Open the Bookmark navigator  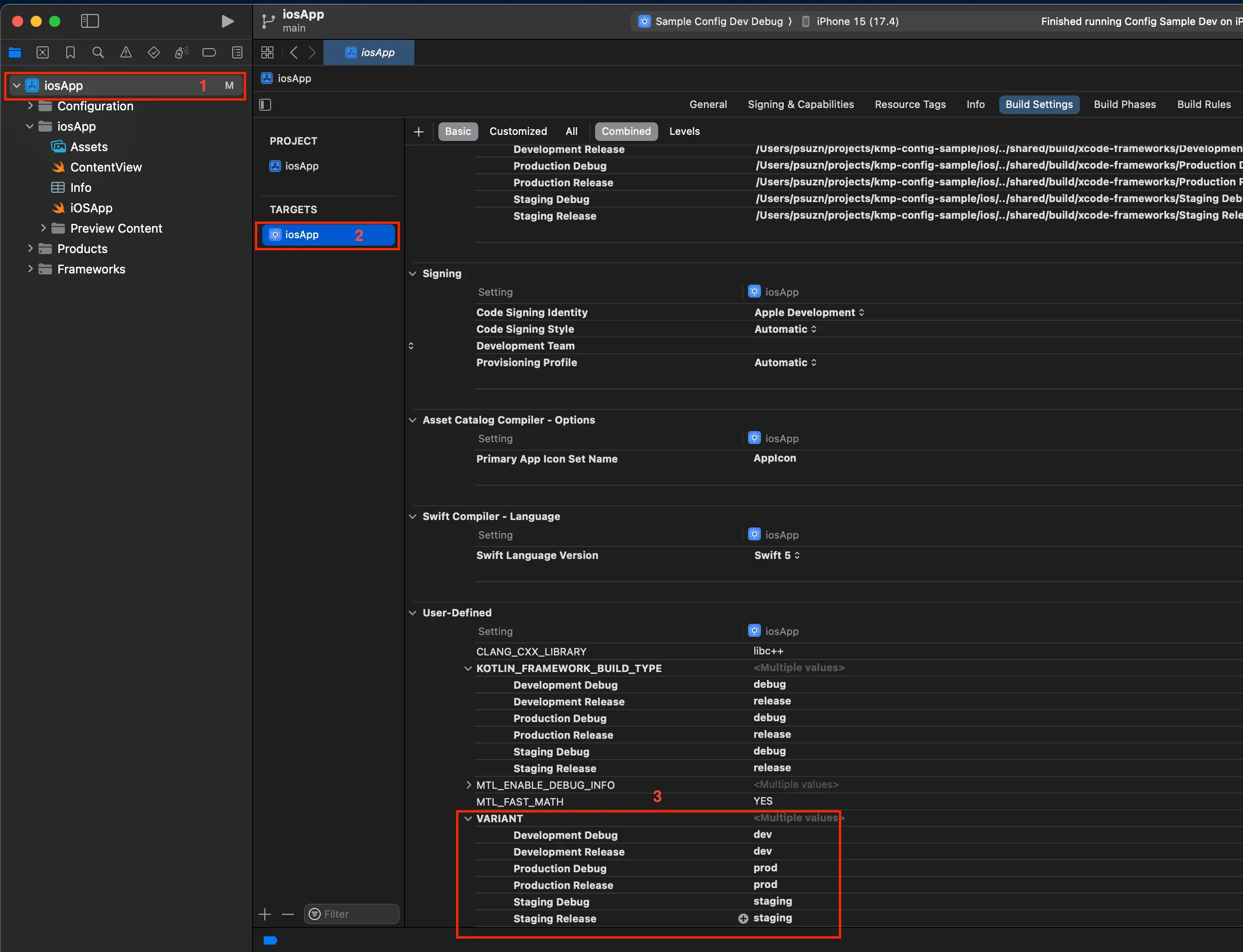(70, 53)
